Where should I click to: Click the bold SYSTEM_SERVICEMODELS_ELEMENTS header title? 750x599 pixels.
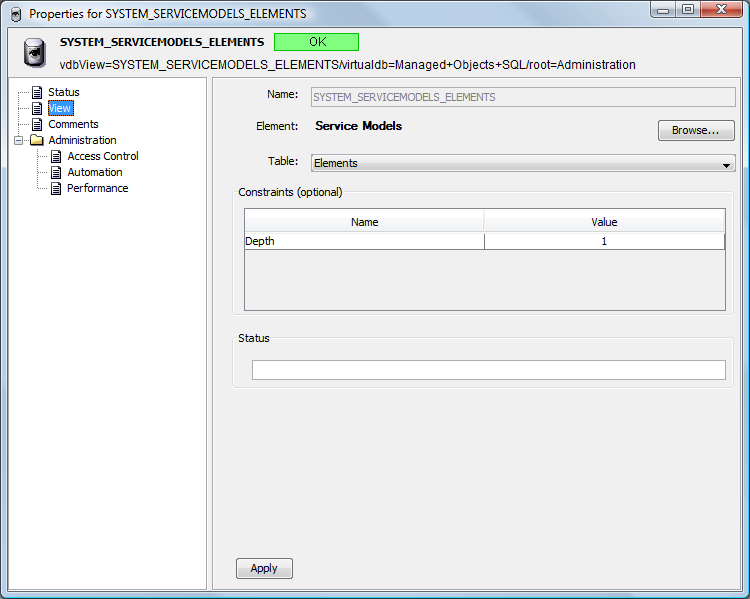point(162,42)
